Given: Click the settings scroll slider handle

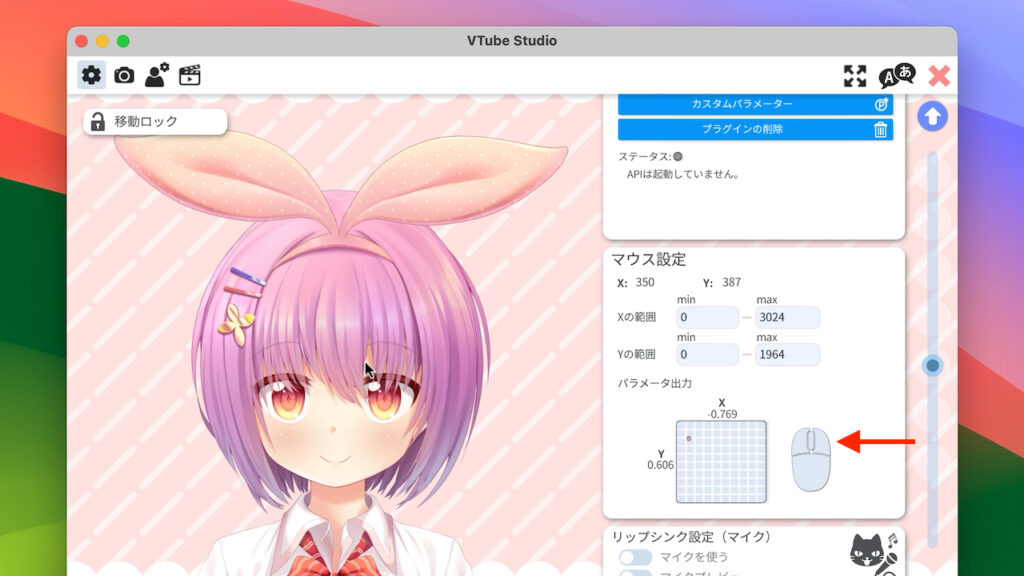Looking at the screenshot, I should (933, 366).
